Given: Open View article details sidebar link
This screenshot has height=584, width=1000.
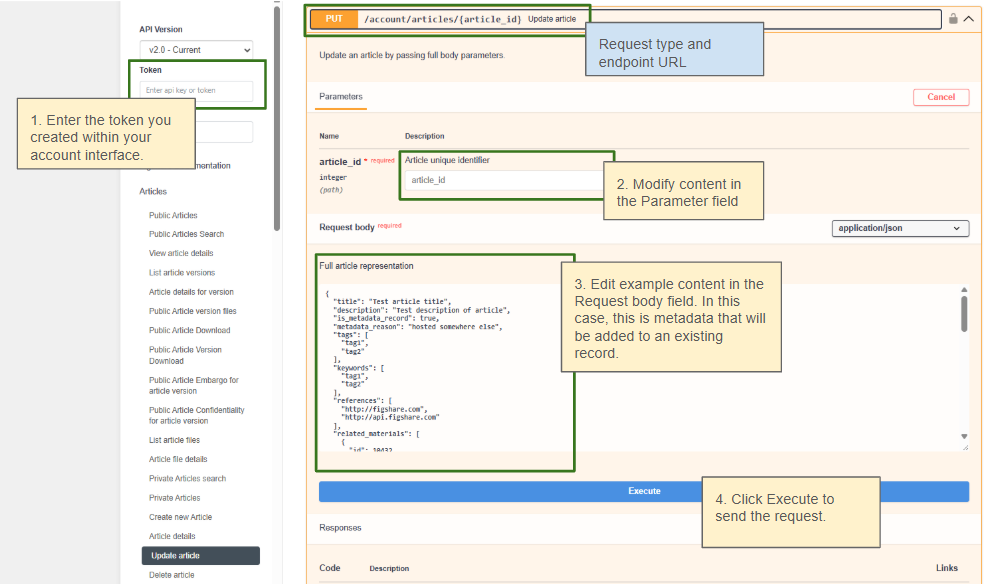Looking at the screenshot, I should coord(181,253).
